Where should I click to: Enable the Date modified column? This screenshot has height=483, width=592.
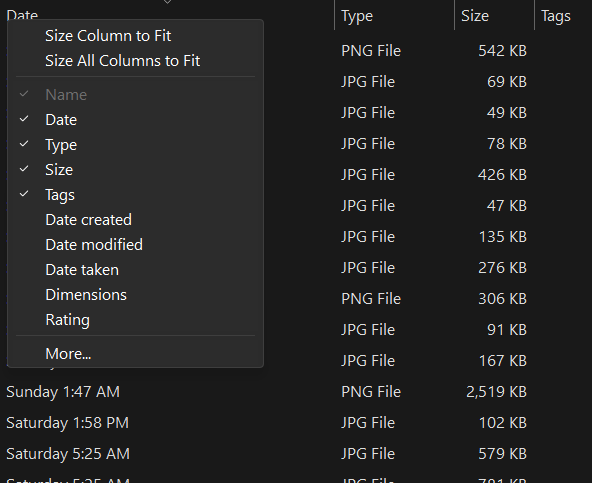pos(135,244)
